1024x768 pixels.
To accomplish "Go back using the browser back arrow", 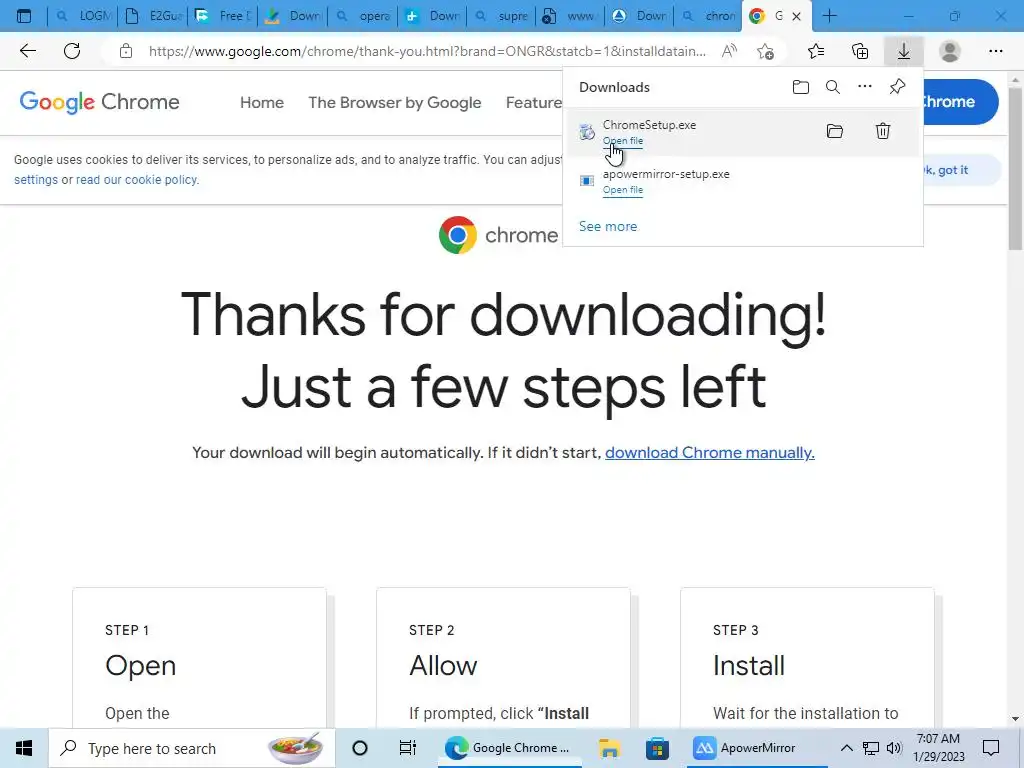I will tap(27, 51).
